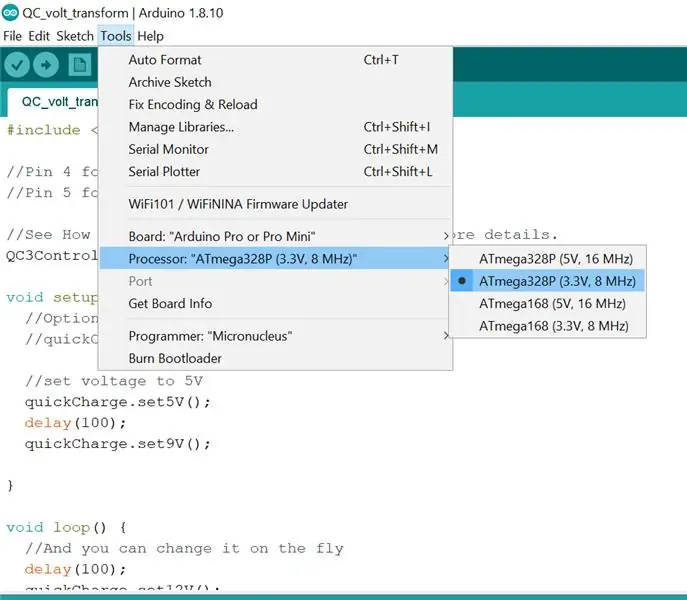Open the Serial Plotter
Image resolution: width=687 pixels, height=600 pixels.
coord(276,171)
